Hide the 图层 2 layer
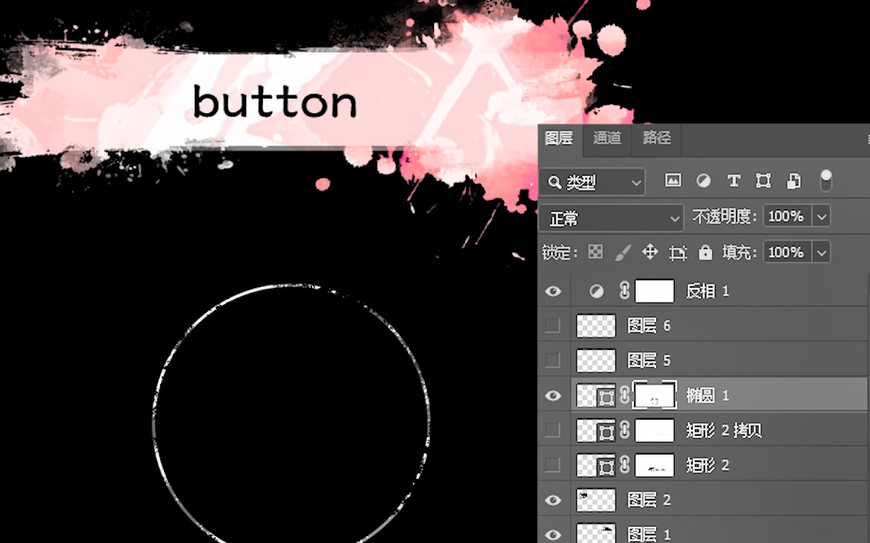This screenshot has height=543, width=870. point(553,500)
